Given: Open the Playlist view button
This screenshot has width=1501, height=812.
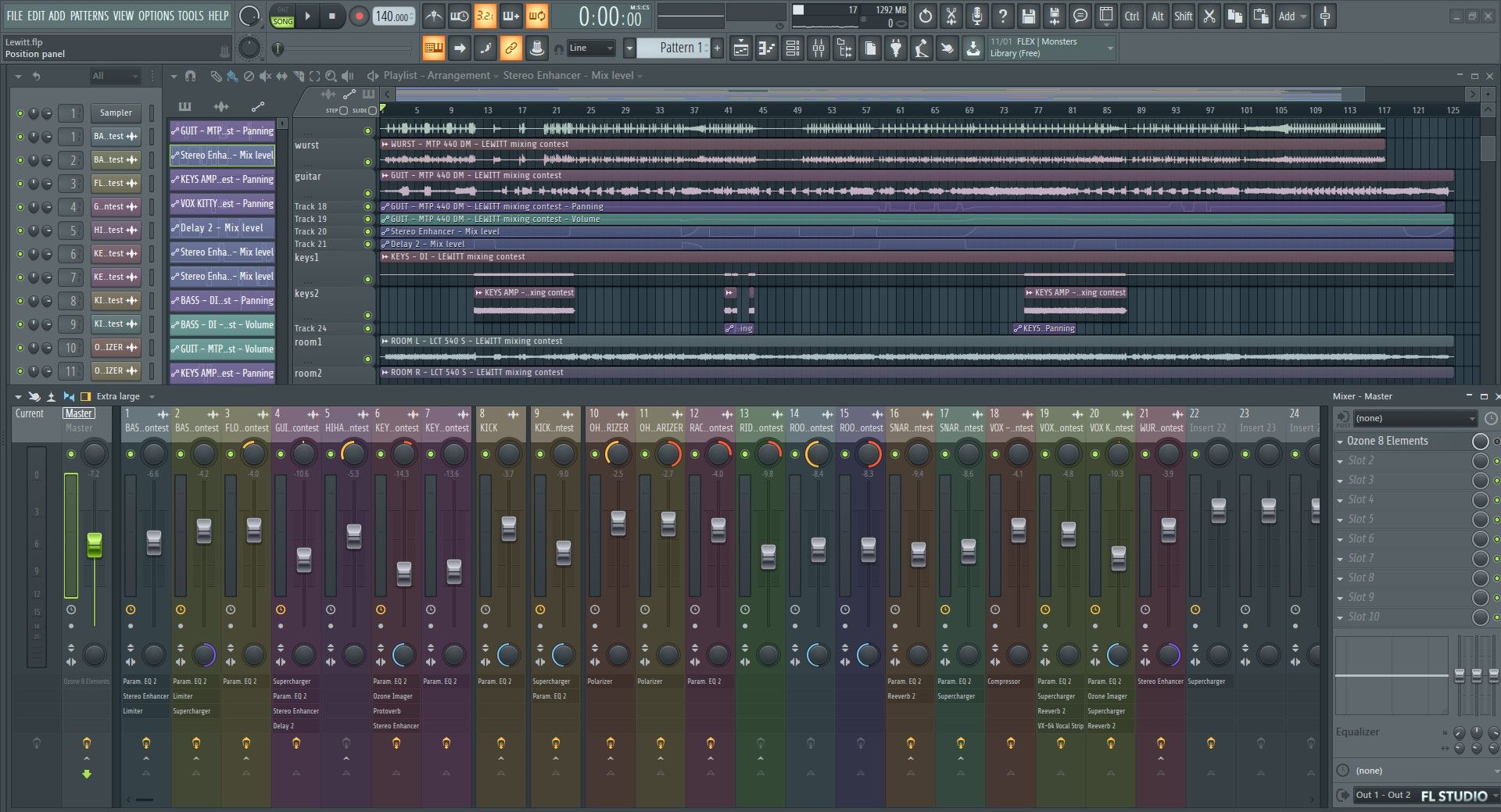Looking at the screenshot, I should click(x=741, y=48).
